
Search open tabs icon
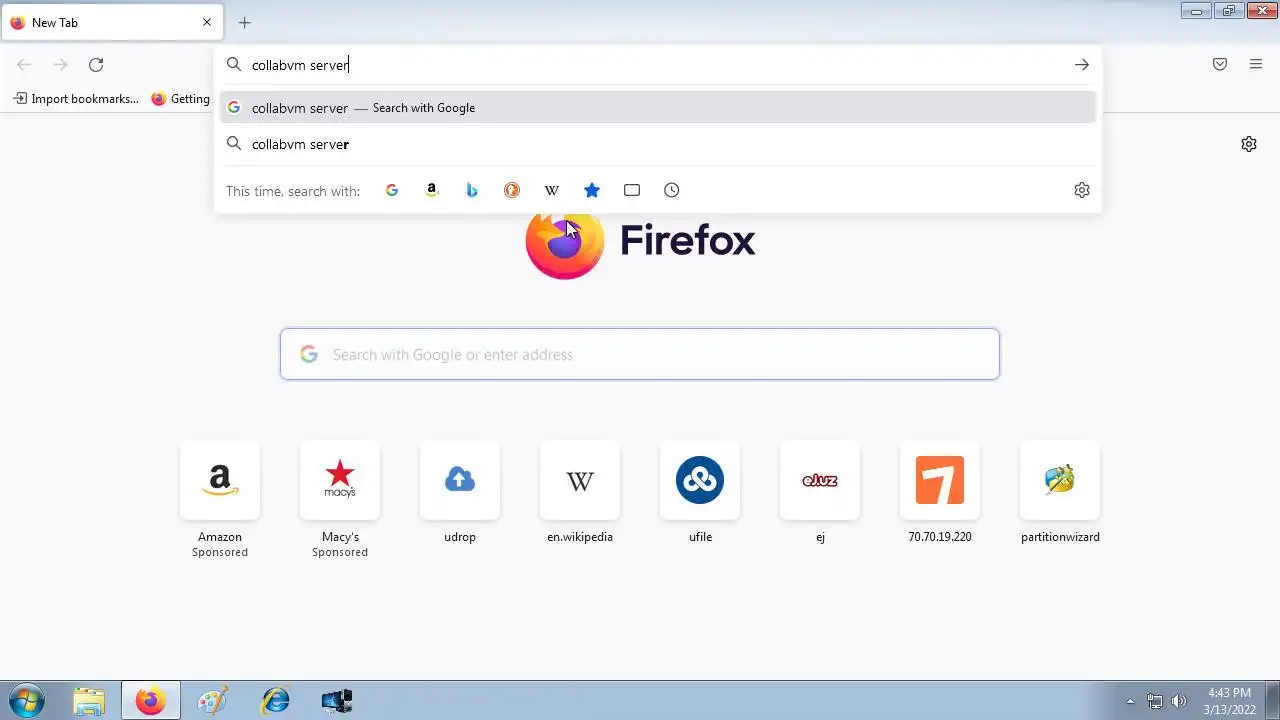[x=632, y=190]
